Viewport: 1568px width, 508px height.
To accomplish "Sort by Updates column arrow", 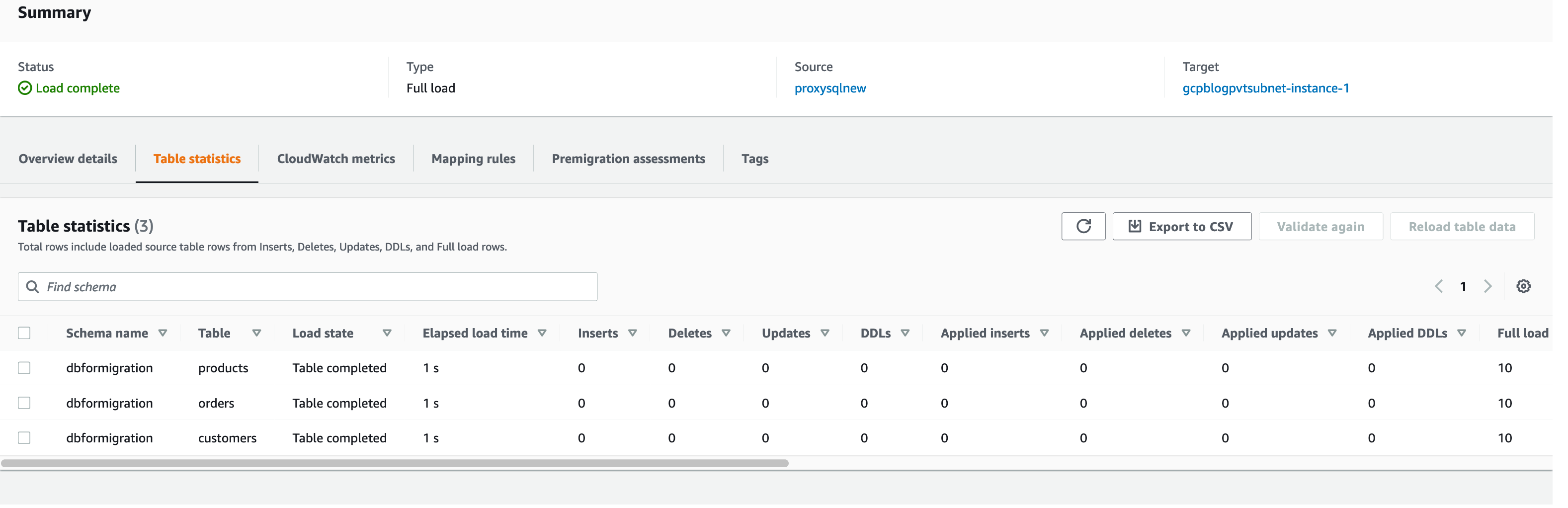I will [832, 336].
